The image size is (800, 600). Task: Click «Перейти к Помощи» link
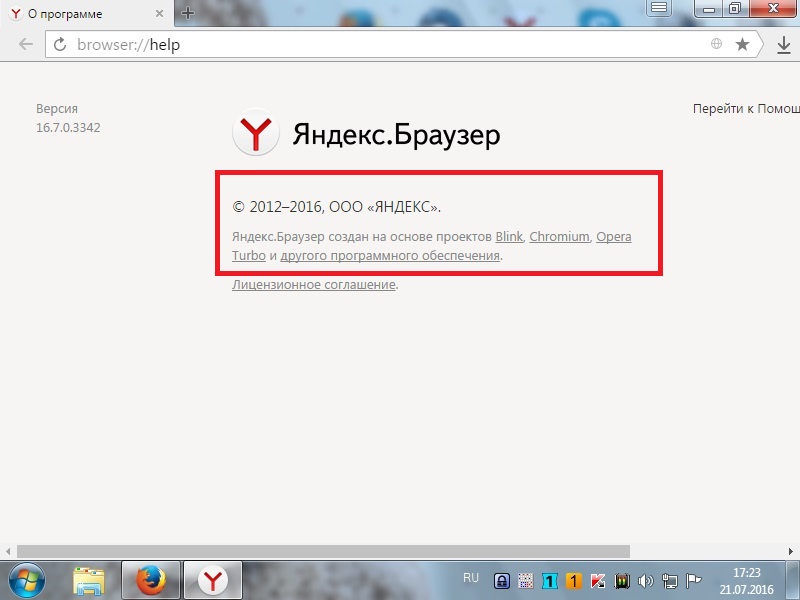pyautogui.click(x=746, y=109)
